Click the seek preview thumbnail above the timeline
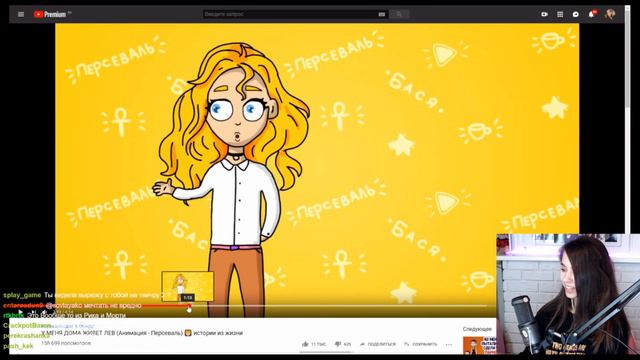Viewport: 640px width, 360px height. pos(188,286)
